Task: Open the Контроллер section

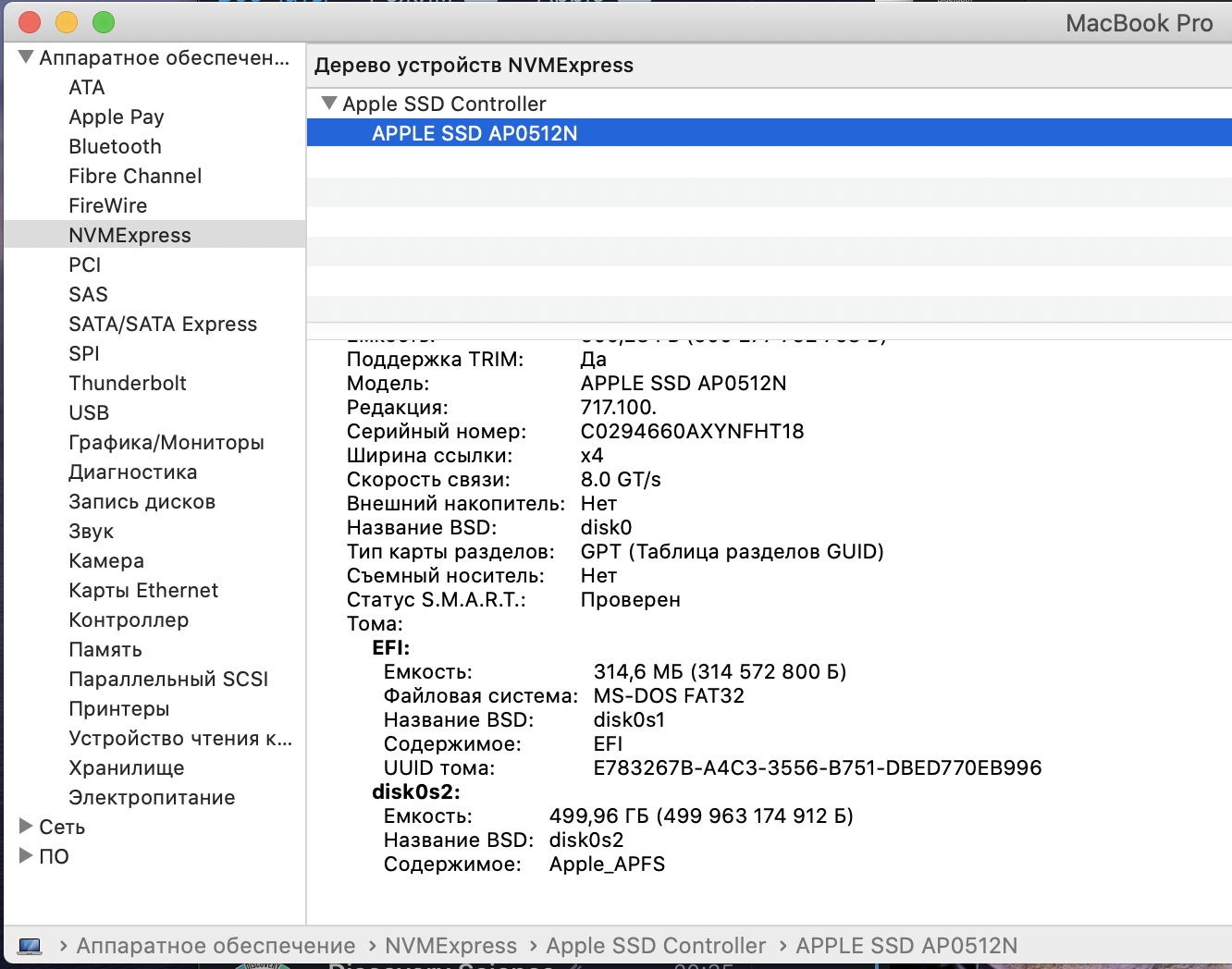Action: pyautogui.click(x=129, y=619)
